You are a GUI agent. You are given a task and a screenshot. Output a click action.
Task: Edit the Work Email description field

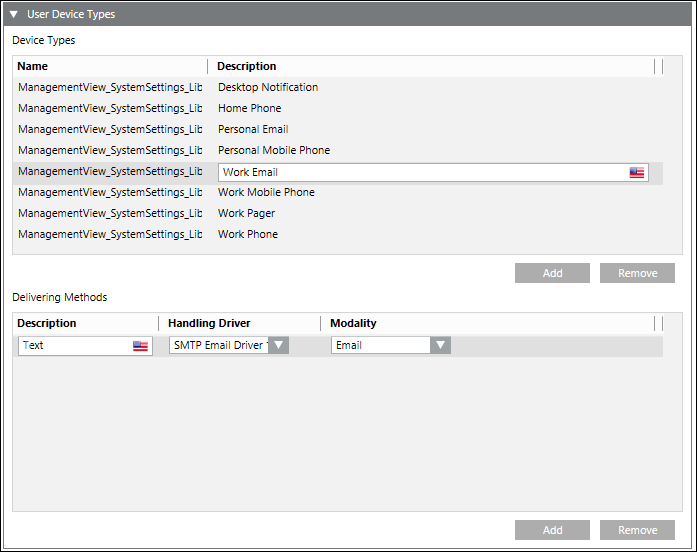[420, 173]
